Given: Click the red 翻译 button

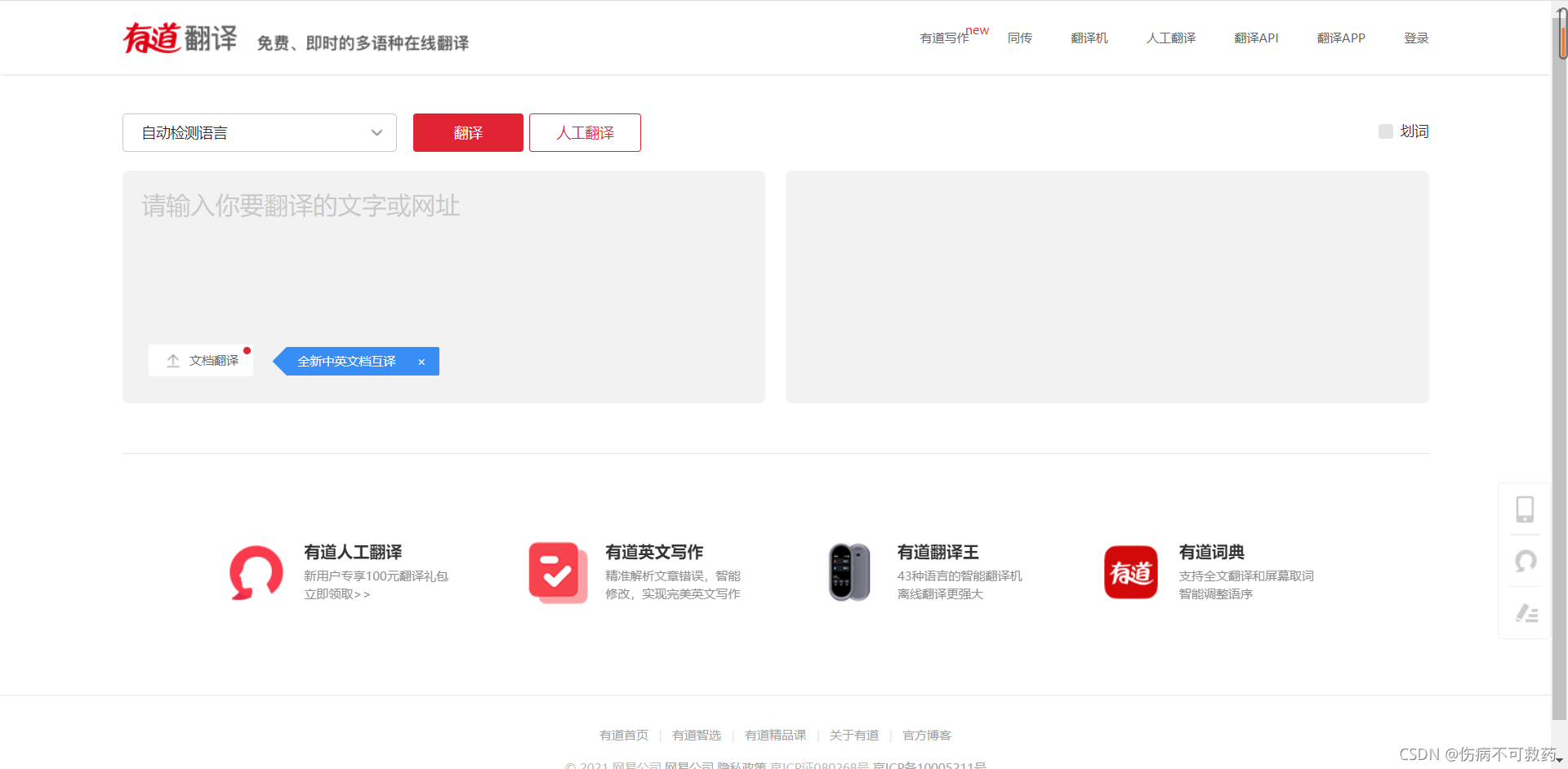Looking at the screenshot, I should [468, 132].
